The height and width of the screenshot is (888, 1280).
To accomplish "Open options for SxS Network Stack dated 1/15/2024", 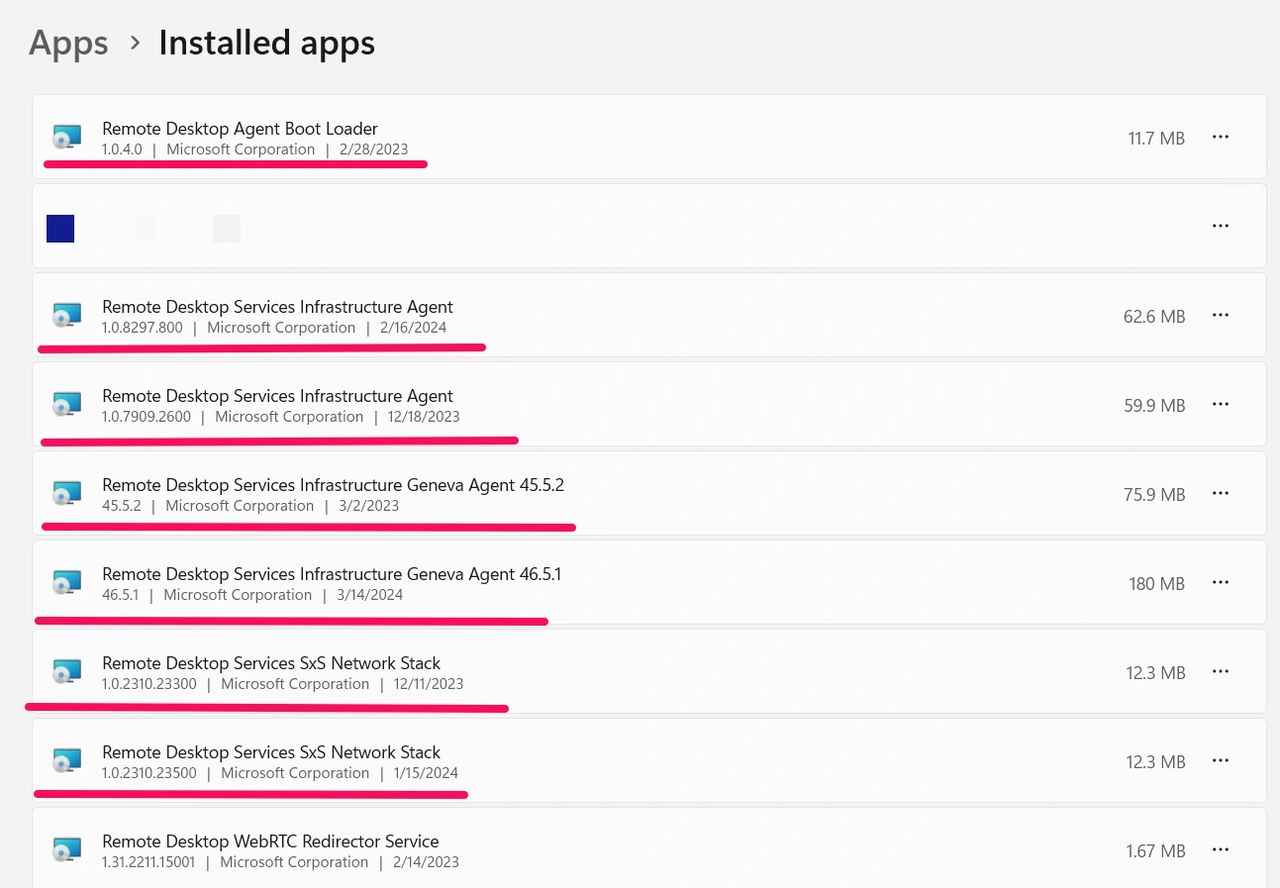I will [1220, 760].
